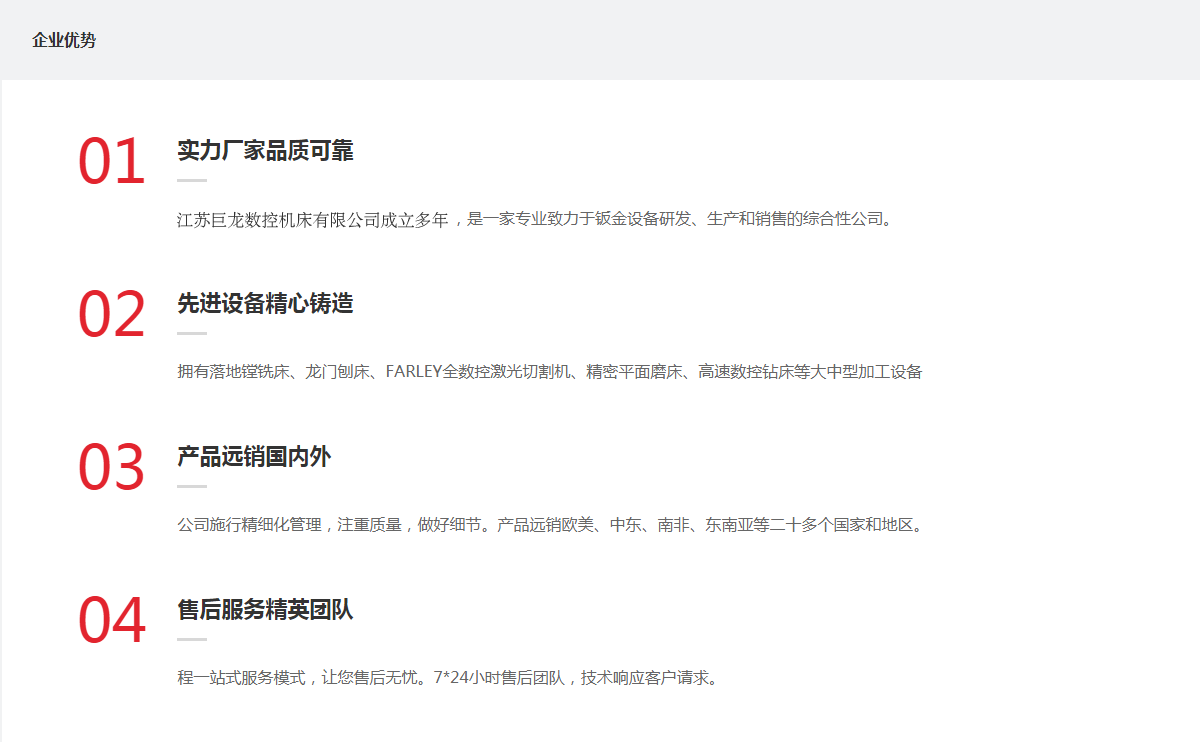Click the red number 04
This screenshot has width=1200, height=742.
[x=111, y=621]
